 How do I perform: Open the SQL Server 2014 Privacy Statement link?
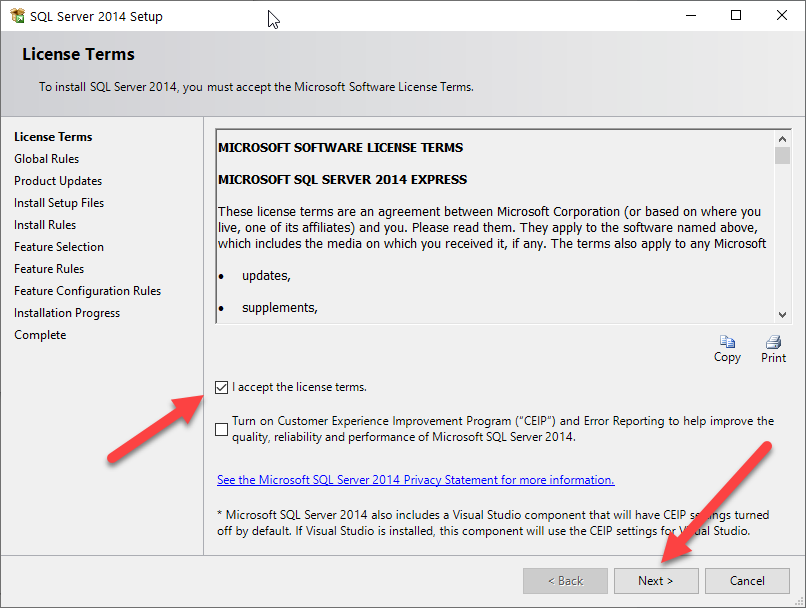(415, 480)
